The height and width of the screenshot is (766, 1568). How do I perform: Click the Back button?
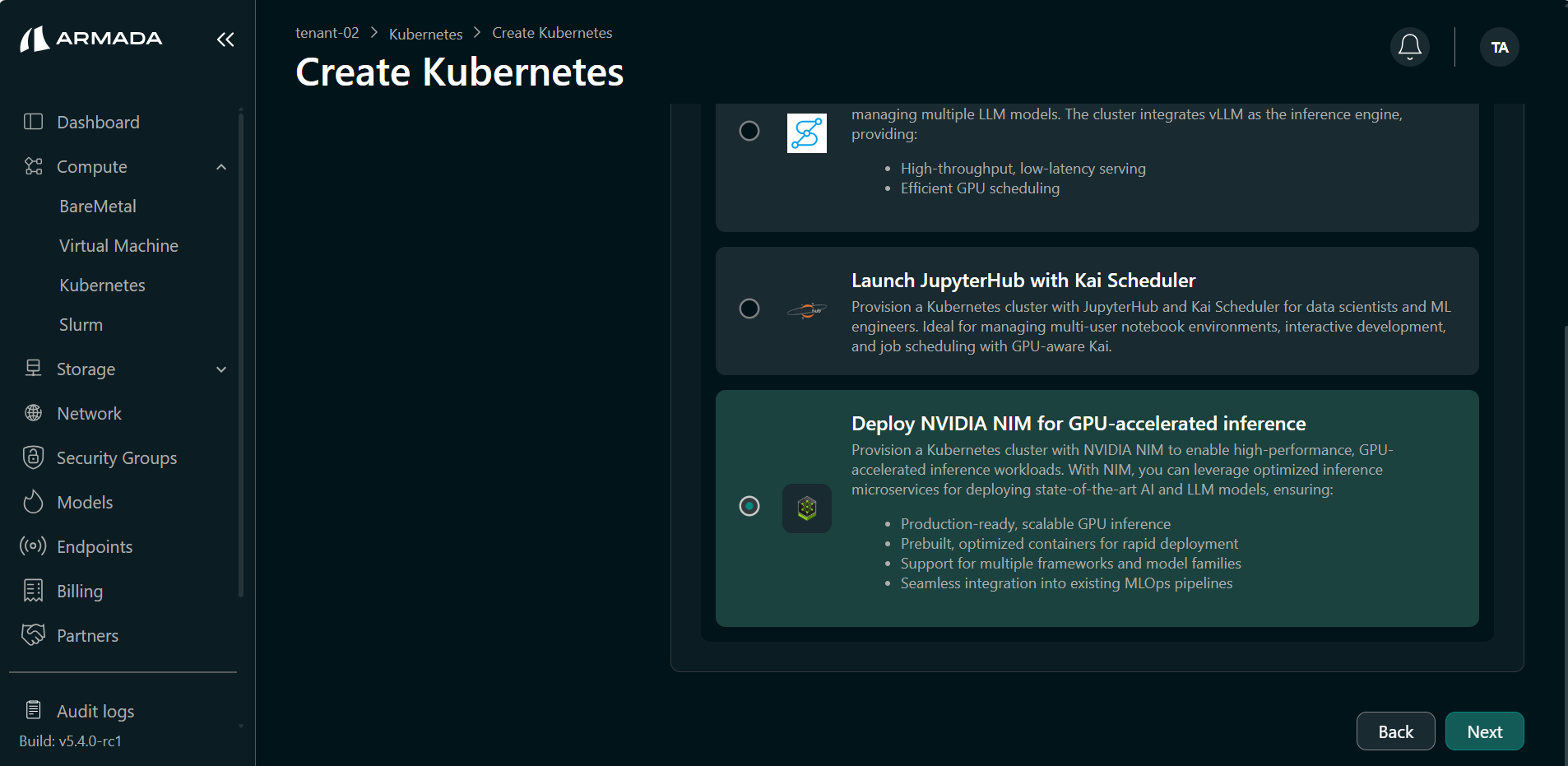pos(1396,731)
